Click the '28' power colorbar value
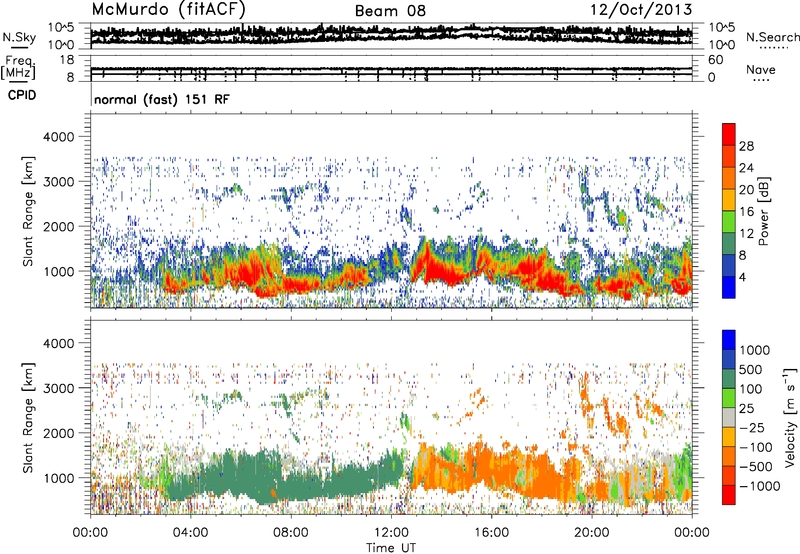The height and width of the screenshot is (554, 800). 746,146
